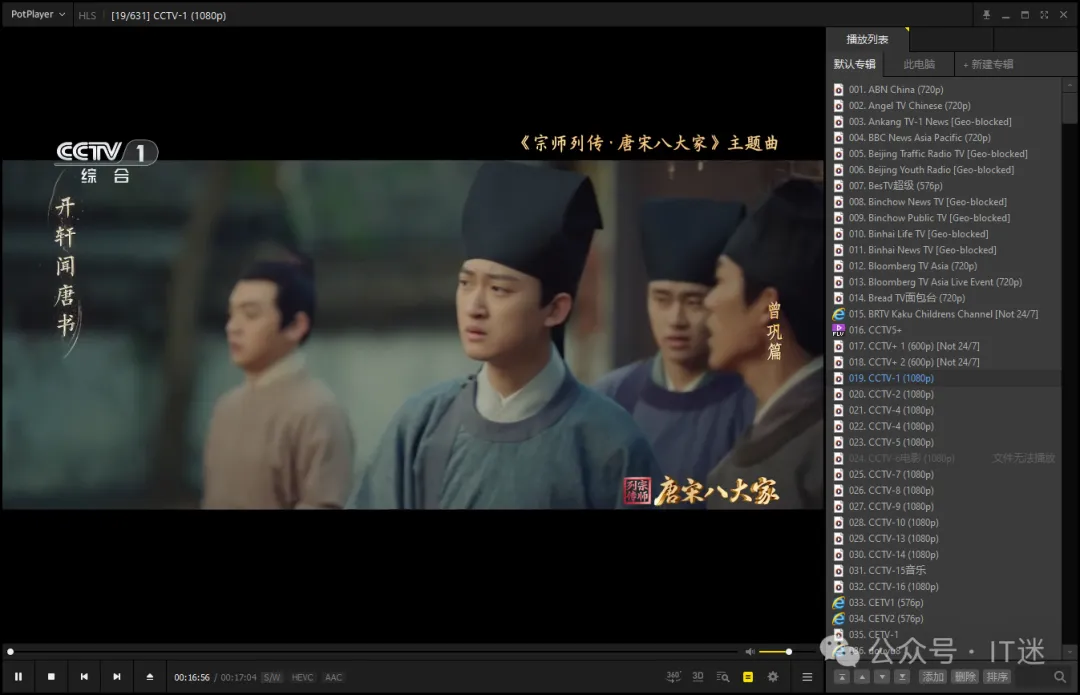1080x695 pixels.
Task: Move item to bottom of playlist
Action: point(902,677)
